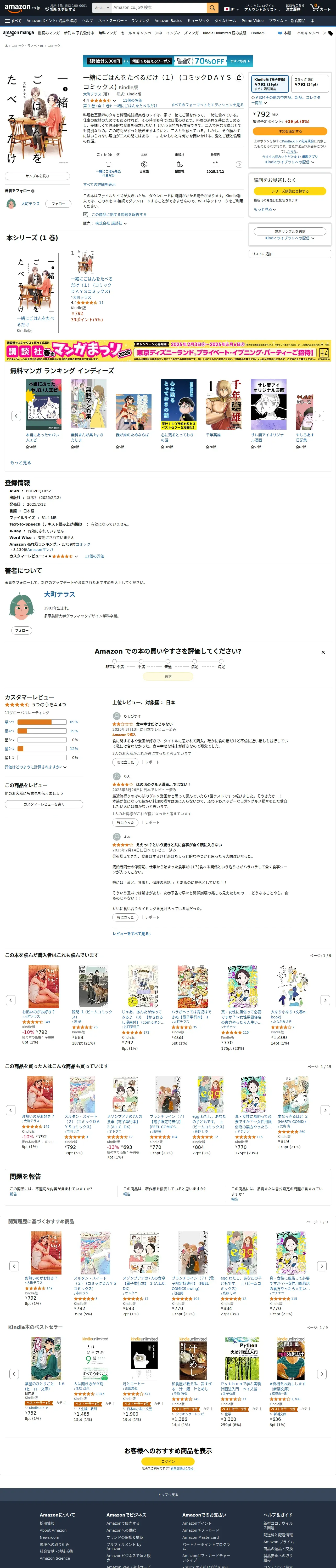Click next arrow in 無料マンガ ランキング carousel
Image resolution: width=336 pixels, height=1568 pixels.
tap(320, 416)
